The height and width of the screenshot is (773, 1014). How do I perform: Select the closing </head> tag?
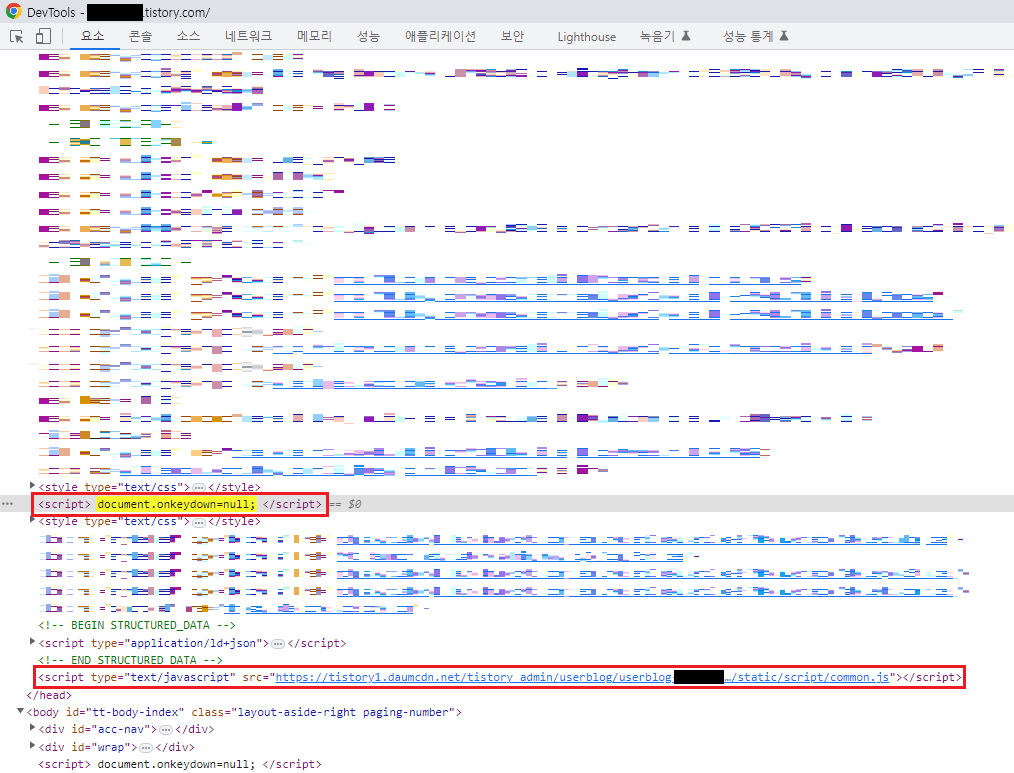(49, 695)
